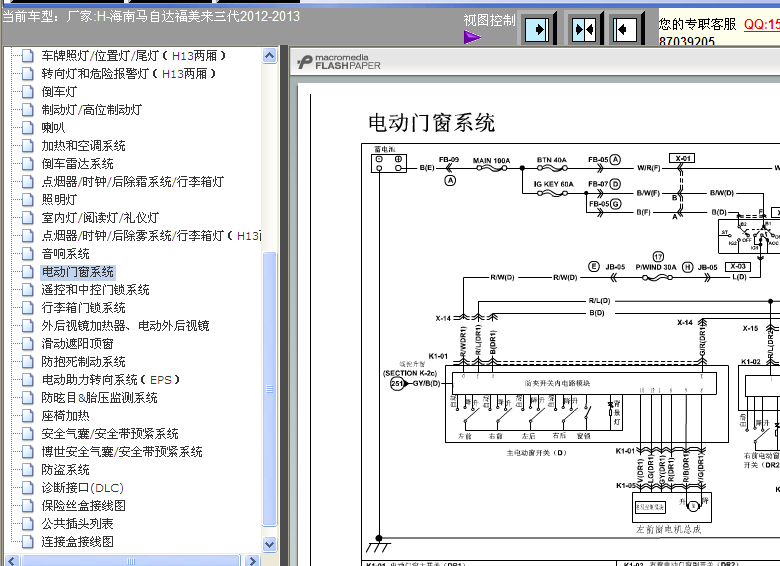Click the document icon beside 制动灯/高位制动灯
The image size is (780, 566).
[28, 109]
